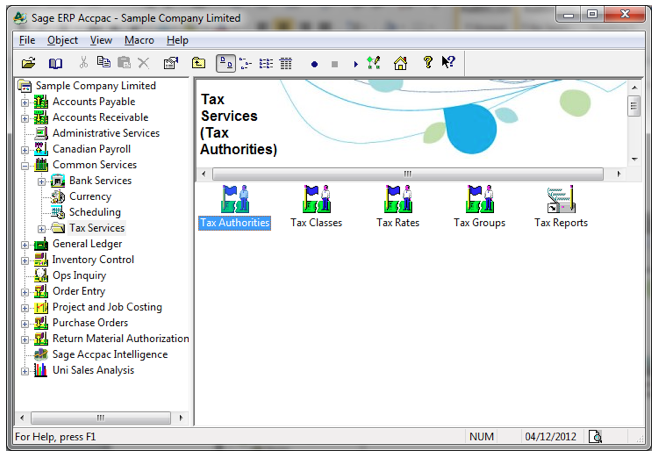Open the Tax Groups icon
Screen dimensions: 659x459
[480, 207]
